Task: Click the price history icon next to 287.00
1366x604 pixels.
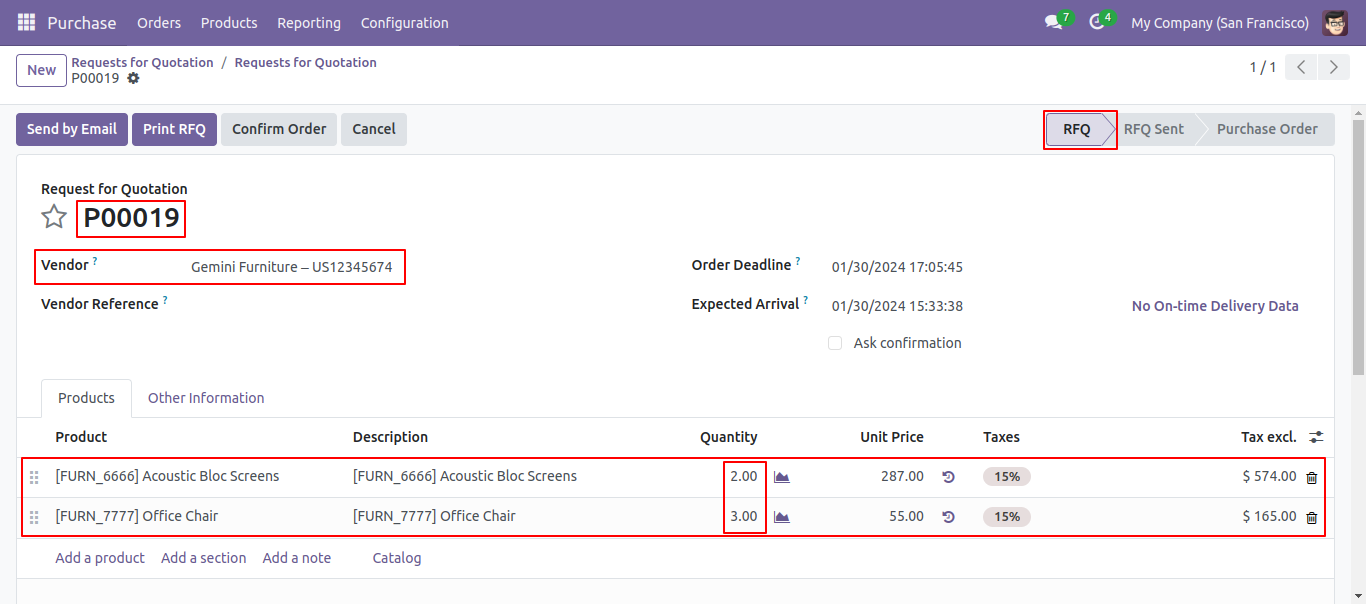Action: click(948, 477)
